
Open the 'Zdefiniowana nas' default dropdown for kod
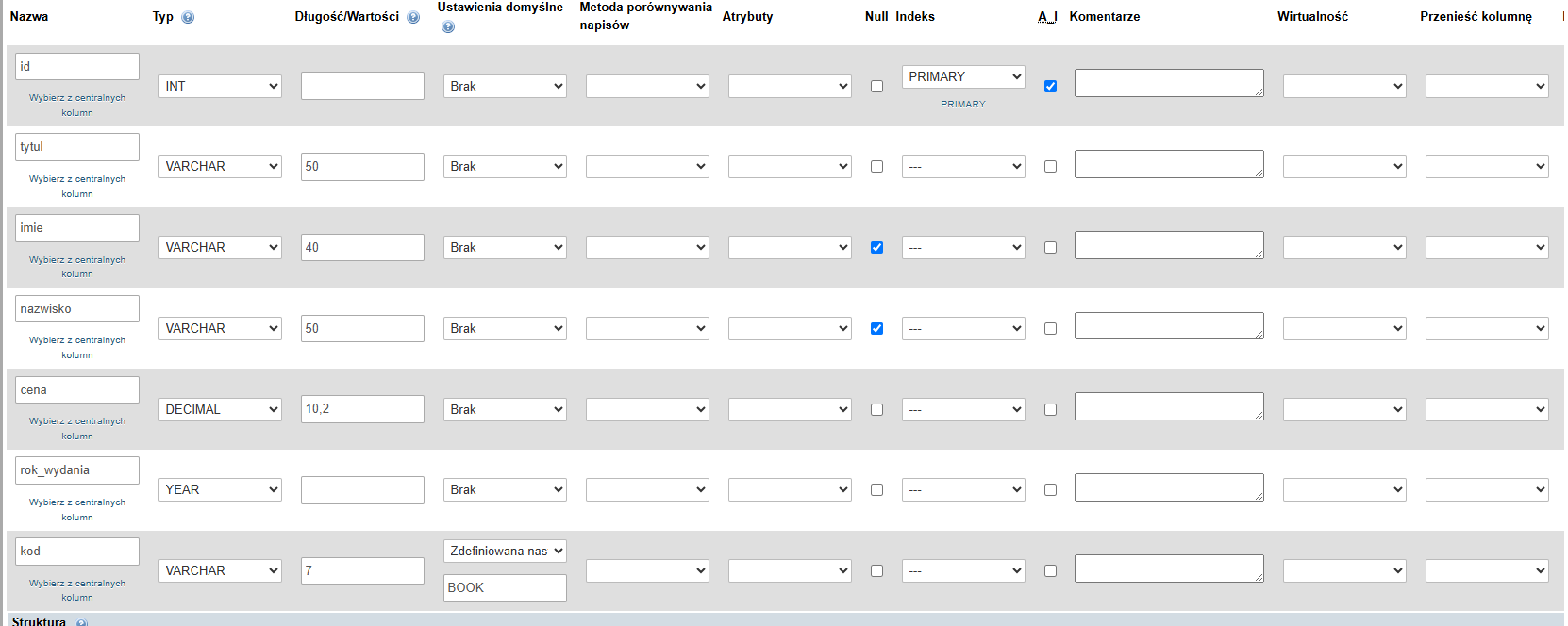(505, 551)
